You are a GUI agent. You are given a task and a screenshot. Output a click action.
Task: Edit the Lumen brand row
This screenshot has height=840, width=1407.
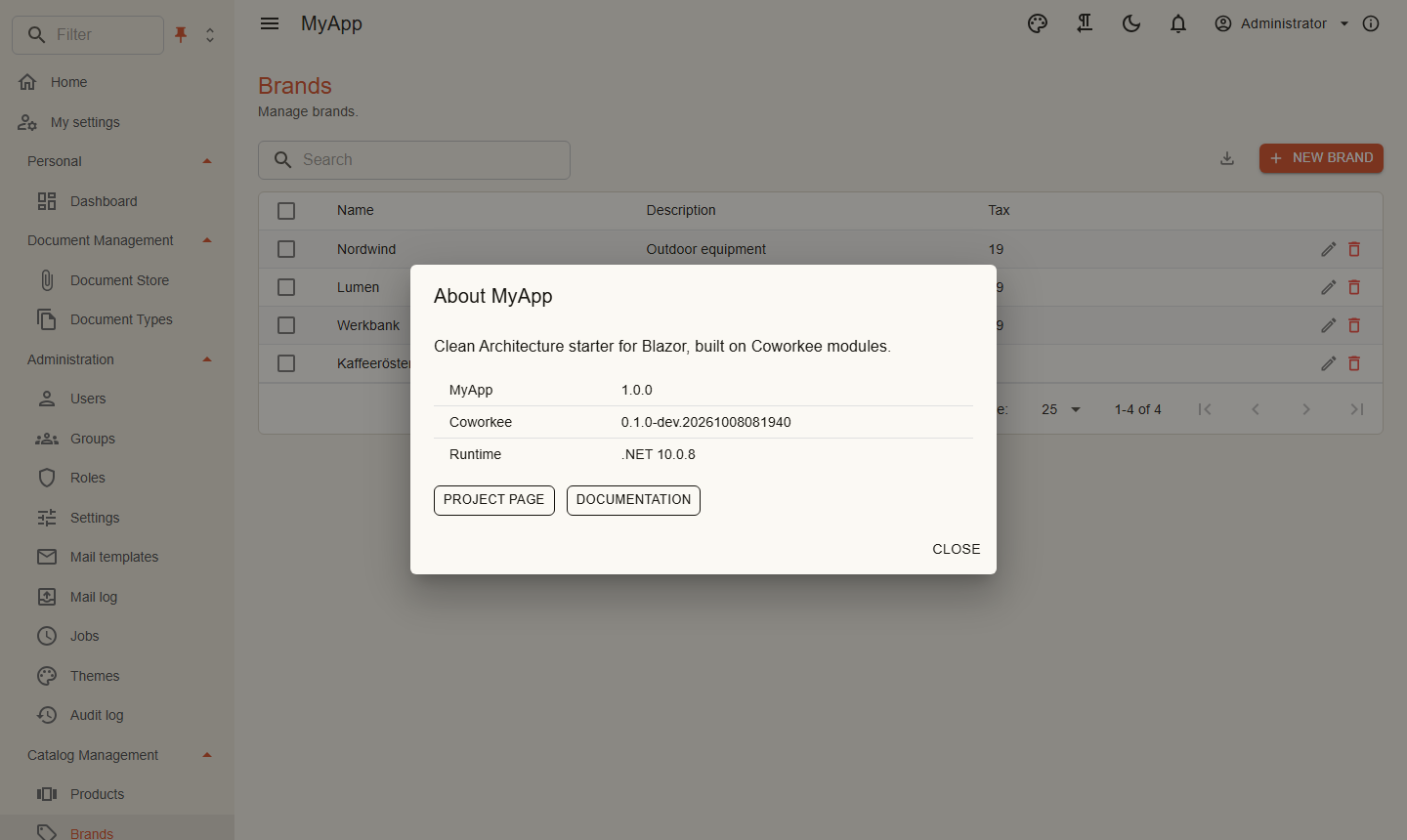coord(1328,287)
